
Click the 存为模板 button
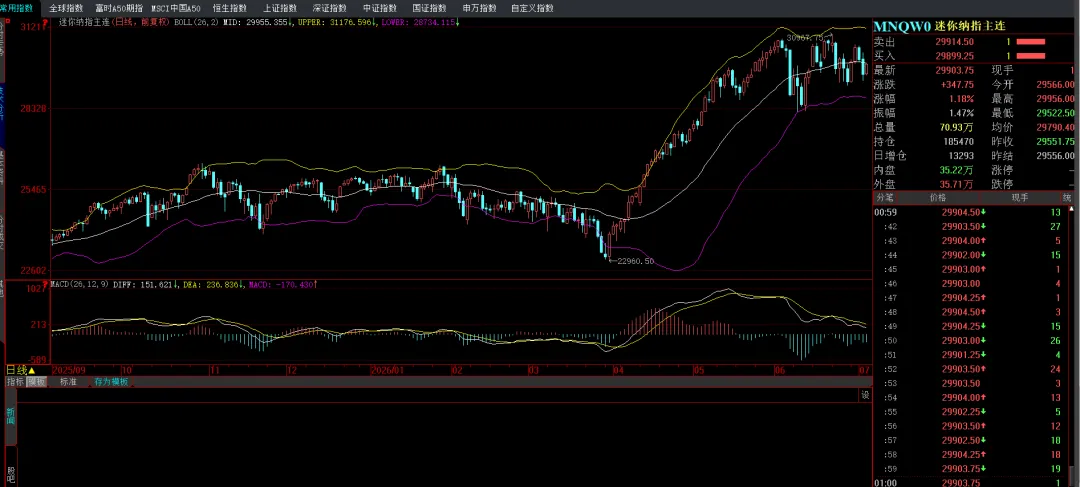coord(111,382)
